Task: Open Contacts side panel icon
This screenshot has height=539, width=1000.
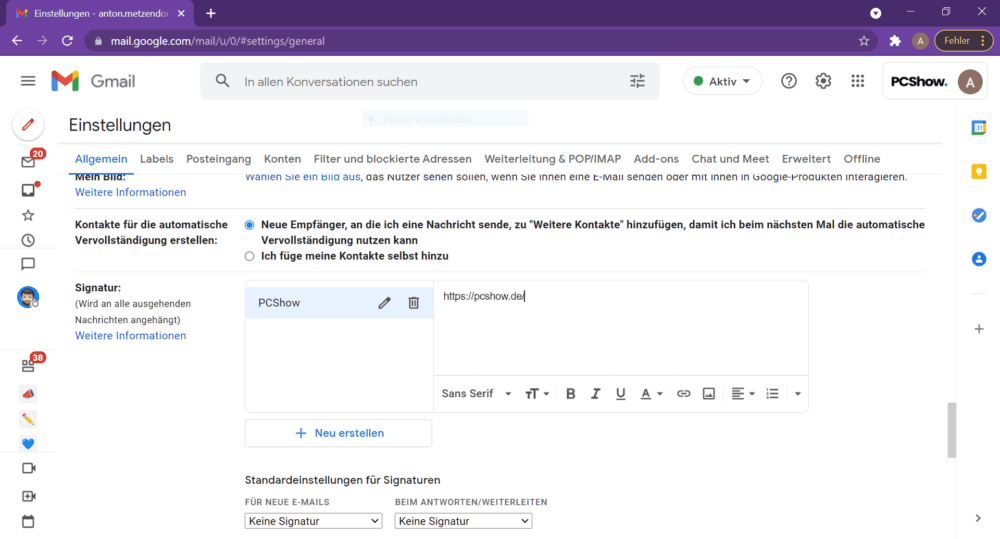Action: [979, 259]
